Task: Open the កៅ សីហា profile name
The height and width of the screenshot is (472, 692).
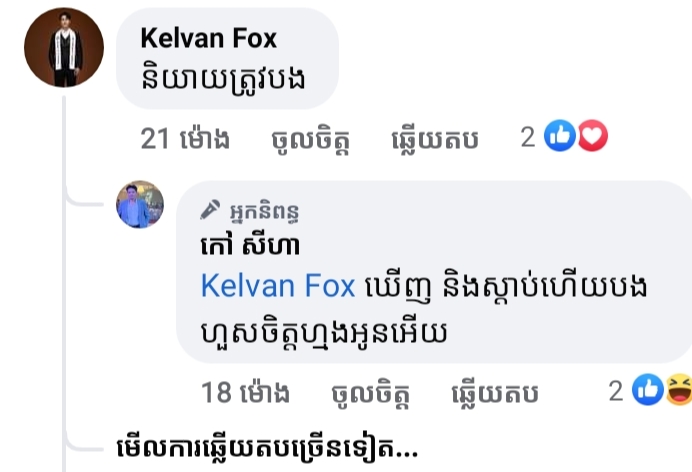Action: (x=250, y=245)
